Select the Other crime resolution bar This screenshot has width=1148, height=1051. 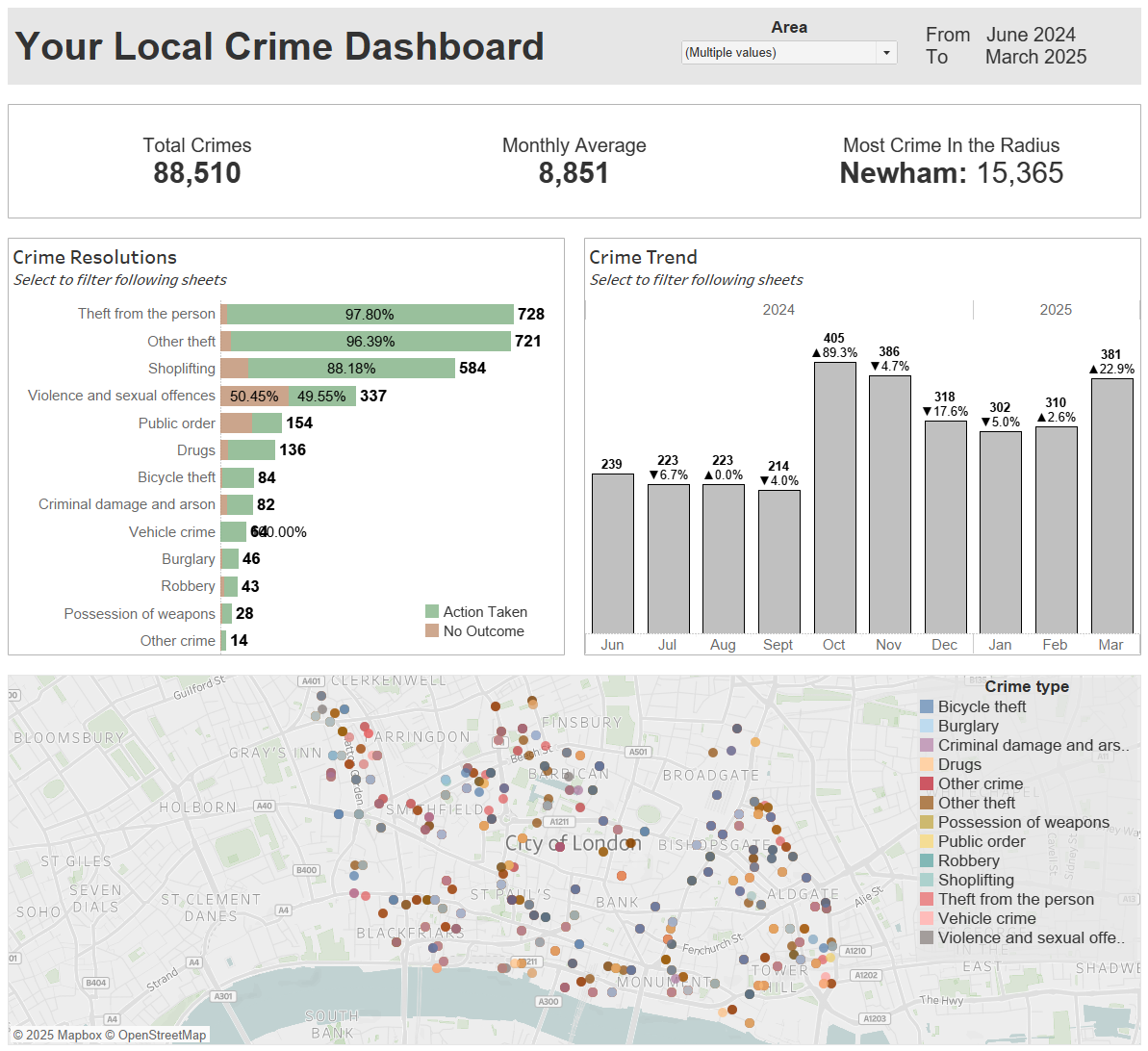point(223,641)
